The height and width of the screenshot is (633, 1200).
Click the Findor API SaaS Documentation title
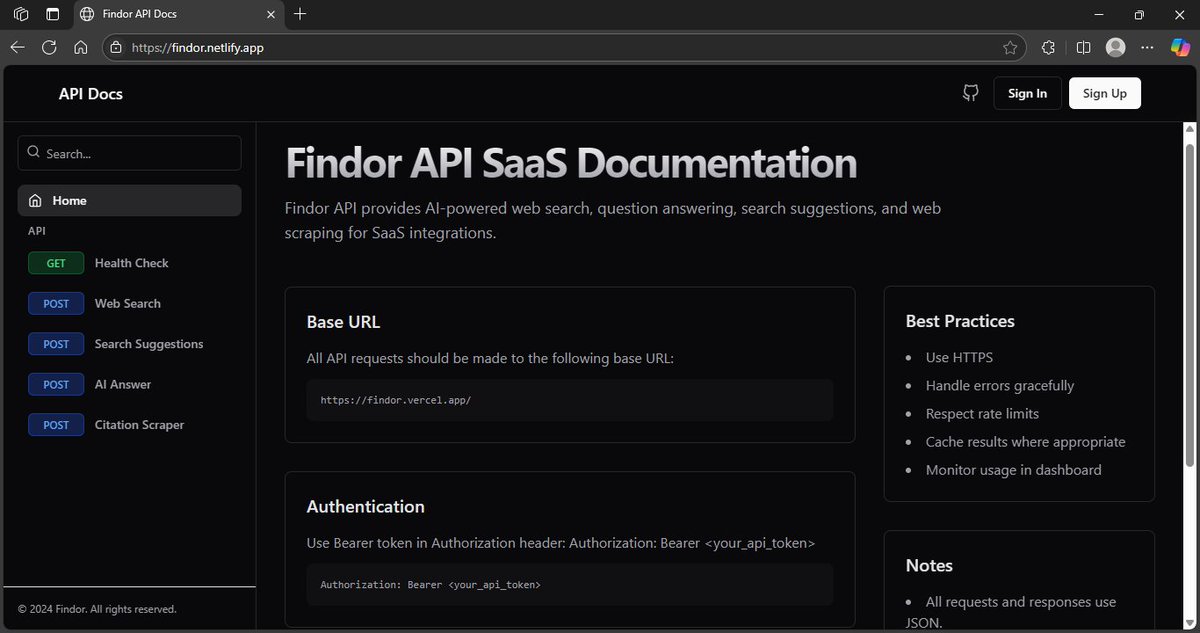(x=571, y=163)
